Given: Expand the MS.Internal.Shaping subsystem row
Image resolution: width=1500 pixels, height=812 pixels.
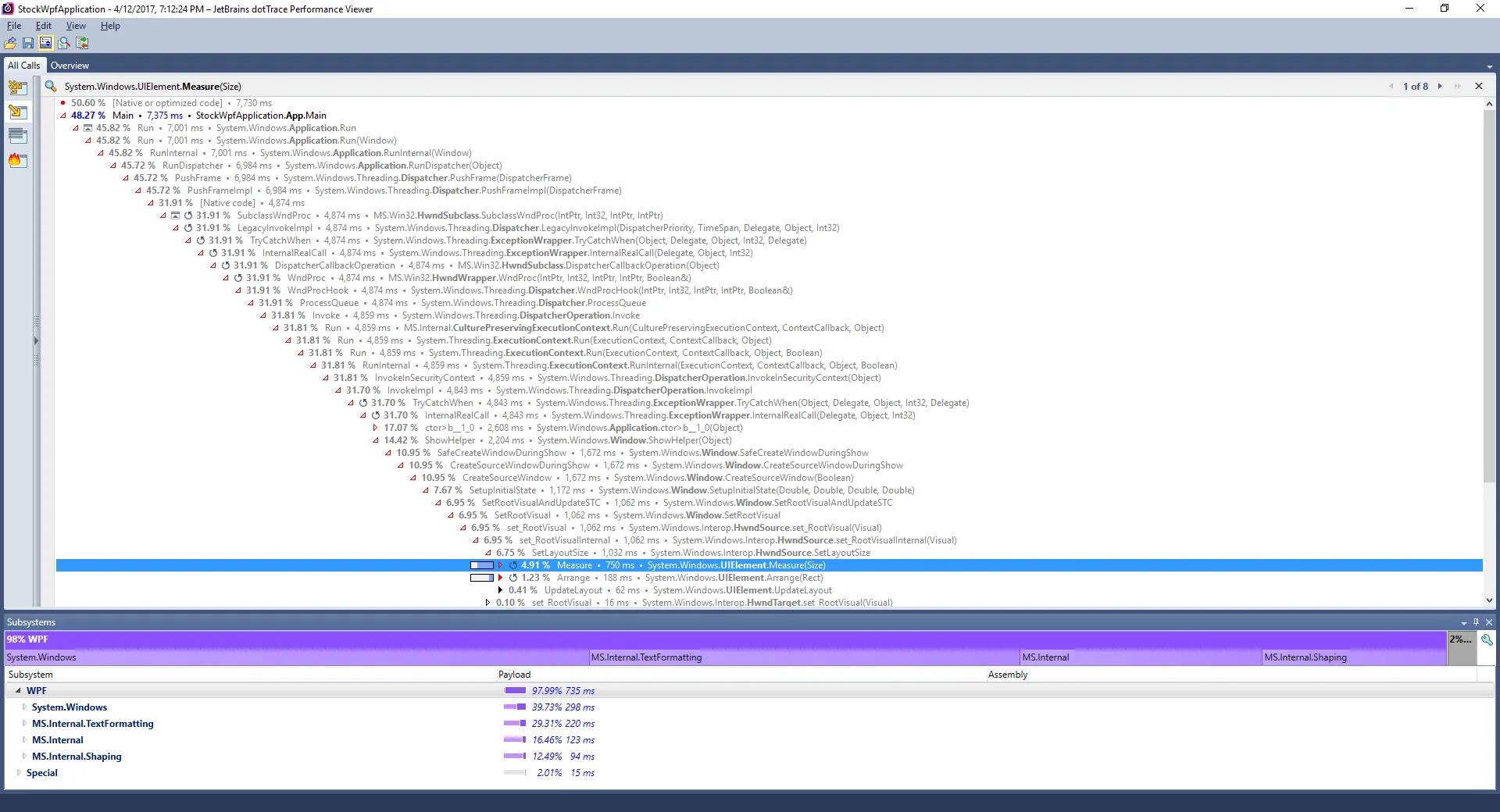Looking at the screenshot, I should pos(24,757).
